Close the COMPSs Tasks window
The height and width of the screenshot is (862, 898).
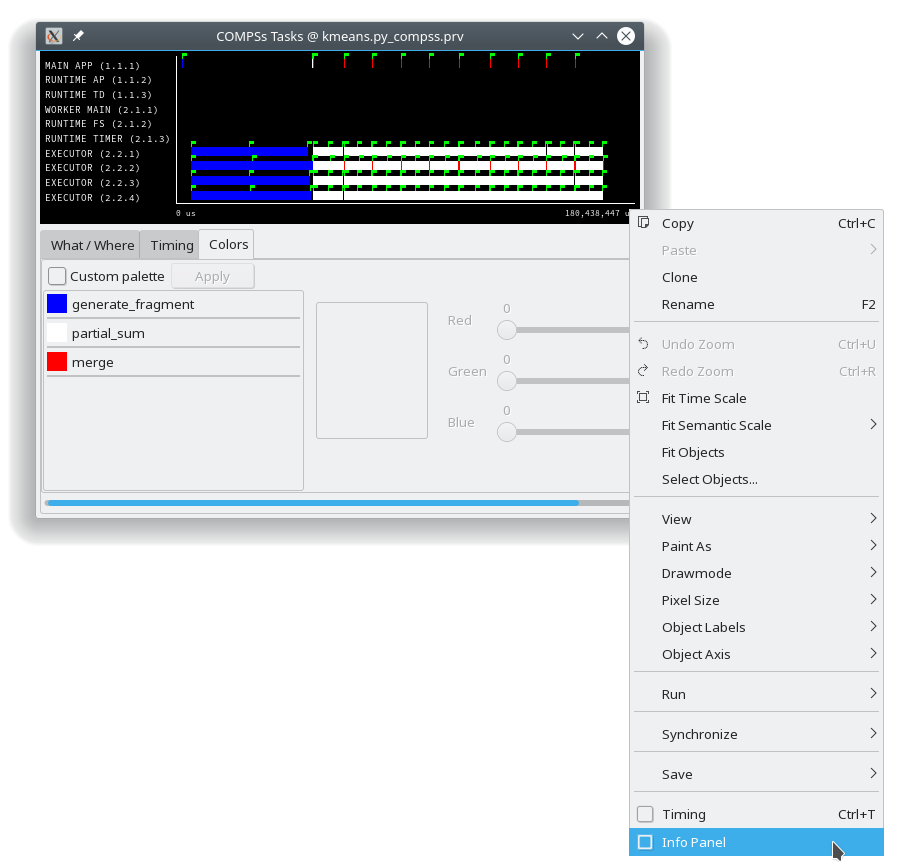coord(626,36)
